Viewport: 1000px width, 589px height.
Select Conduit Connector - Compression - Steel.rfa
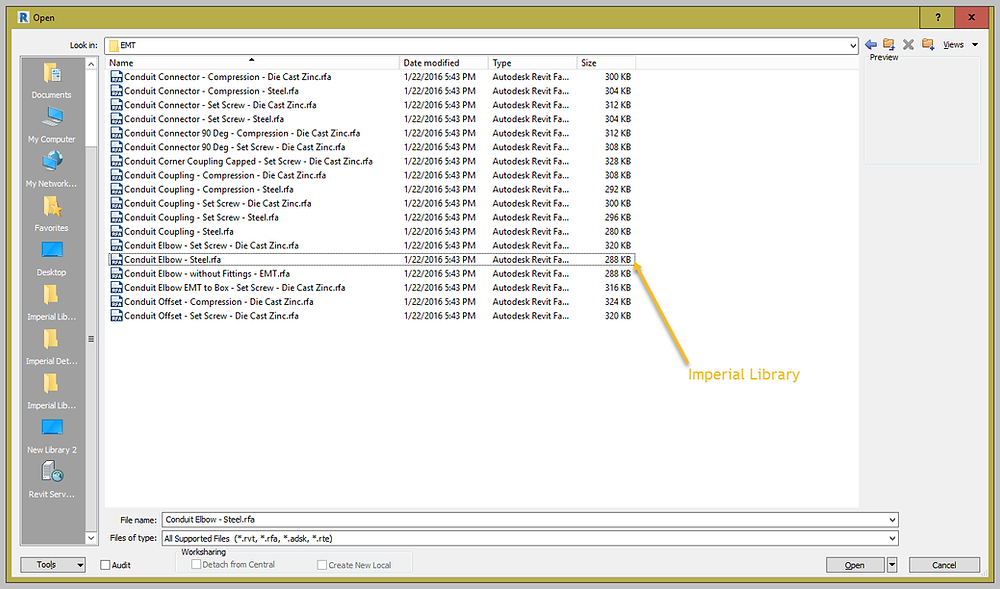coord(211,91)
